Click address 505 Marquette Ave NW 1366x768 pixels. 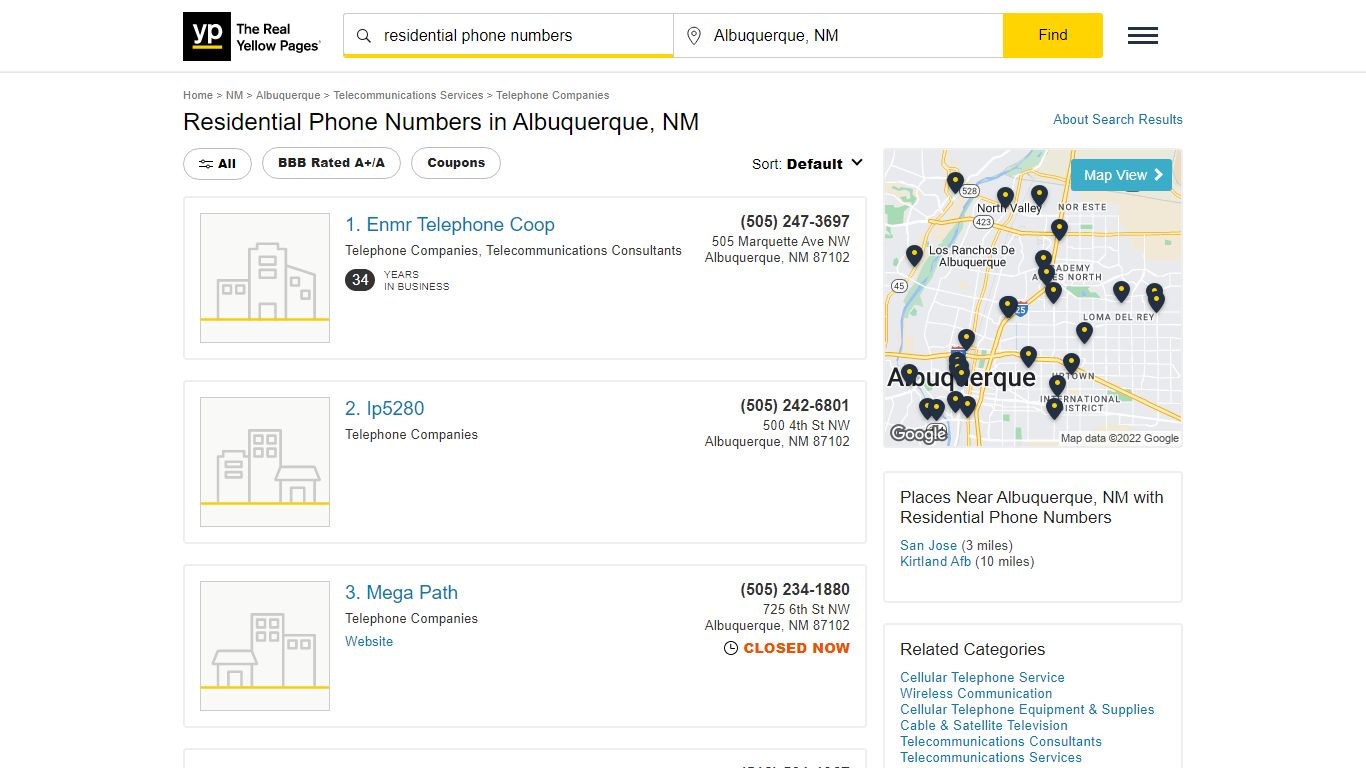[781, 242]
